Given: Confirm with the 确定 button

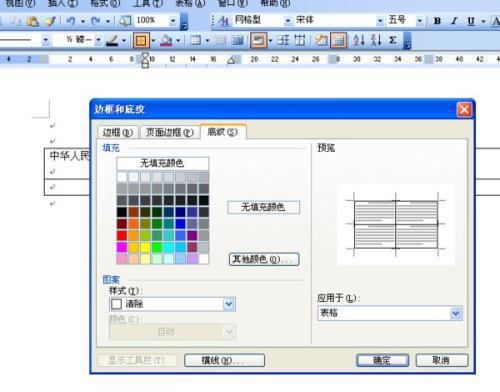Looking at the screenshot, I should (x=383, y=360).
